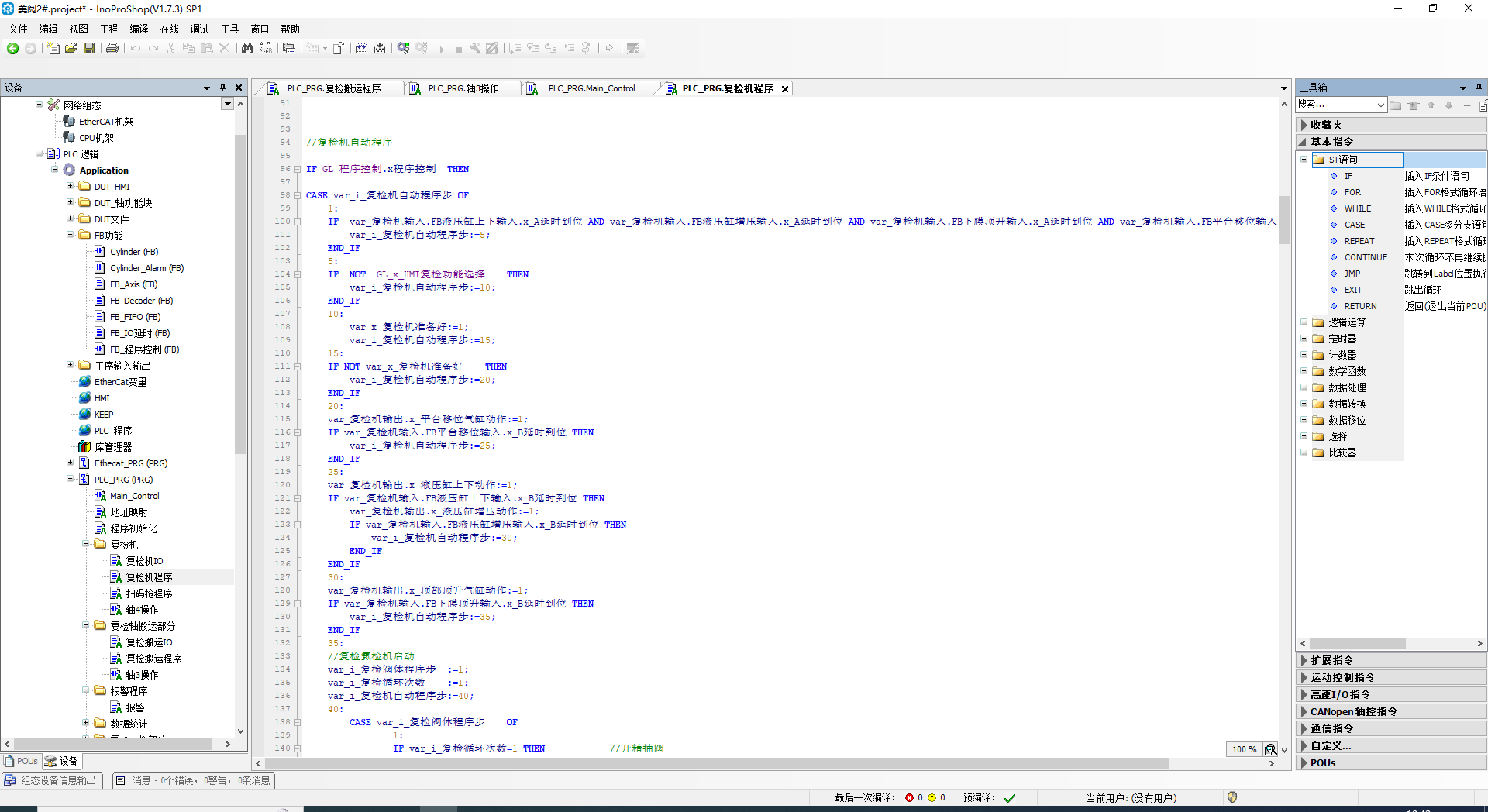Open the 调试 menu
Screen dimensions: 1488x812
tap(199, 29)
